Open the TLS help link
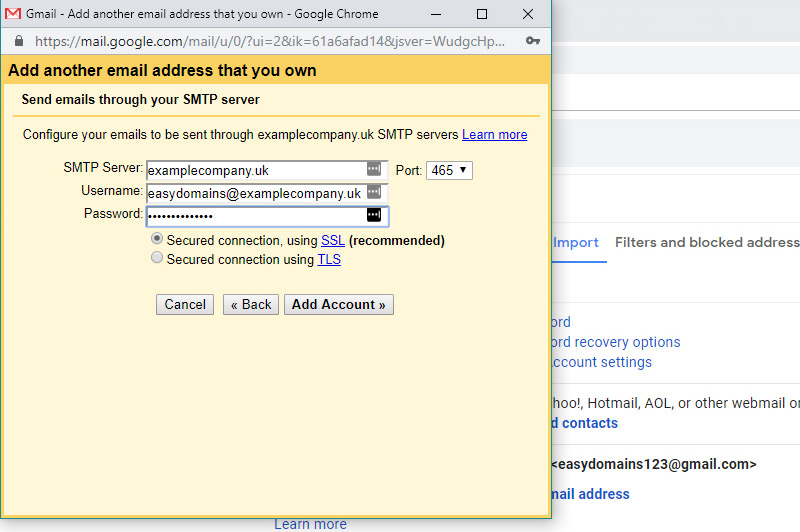Image resolution: width=800 pixels, height=532 pixels. point(329,259)
